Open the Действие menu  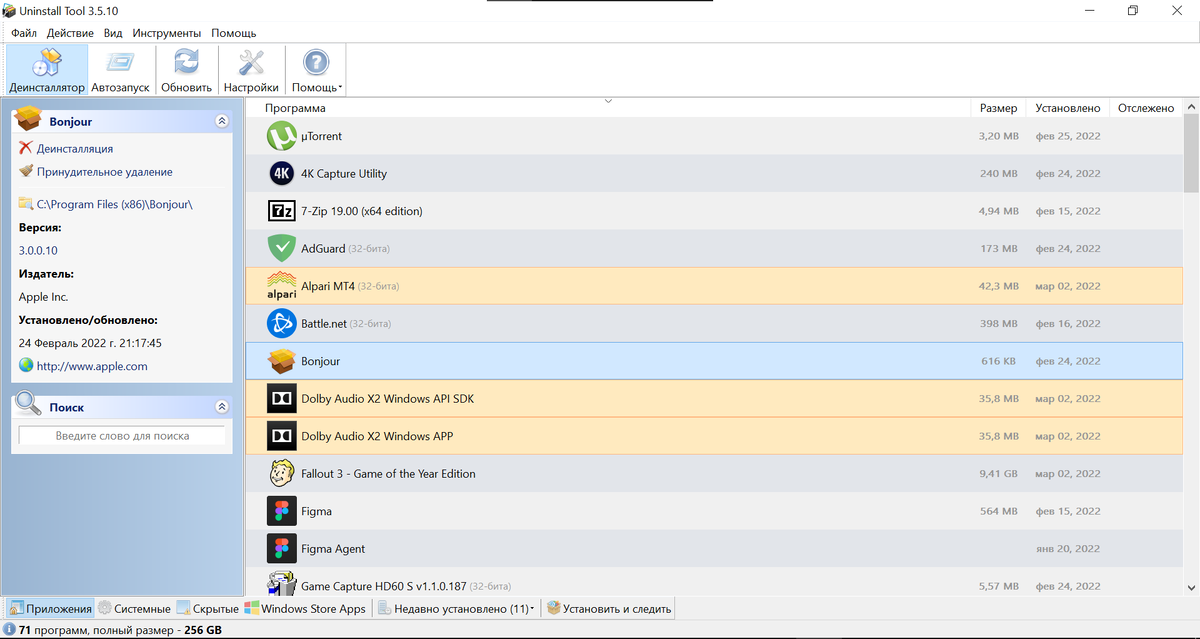[70, 33]
